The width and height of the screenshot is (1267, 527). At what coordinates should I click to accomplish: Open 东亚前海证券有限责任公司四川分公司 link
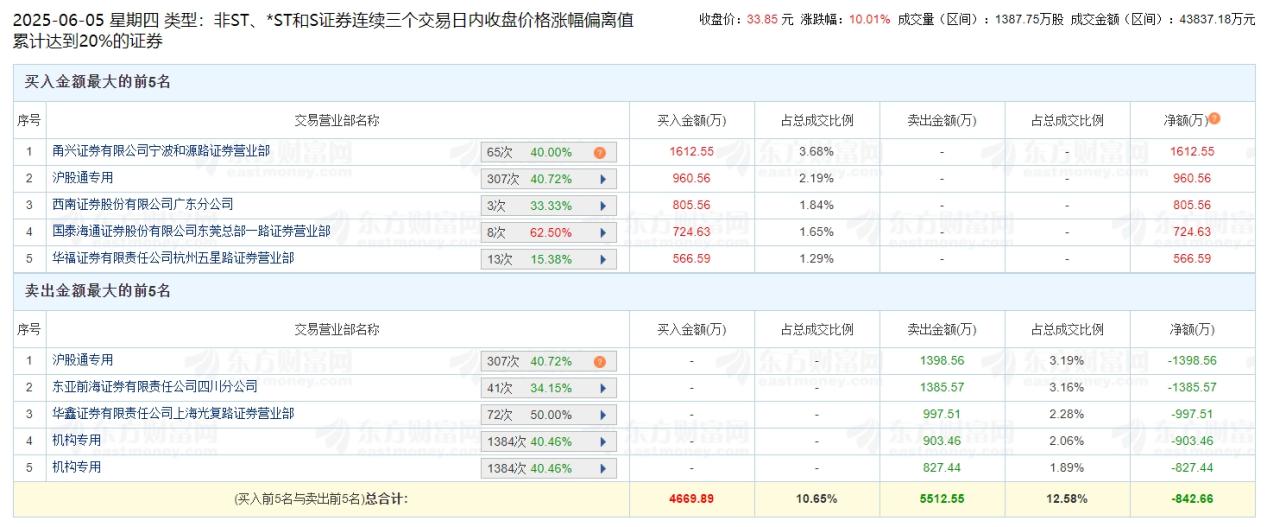(x=155, y=386)
